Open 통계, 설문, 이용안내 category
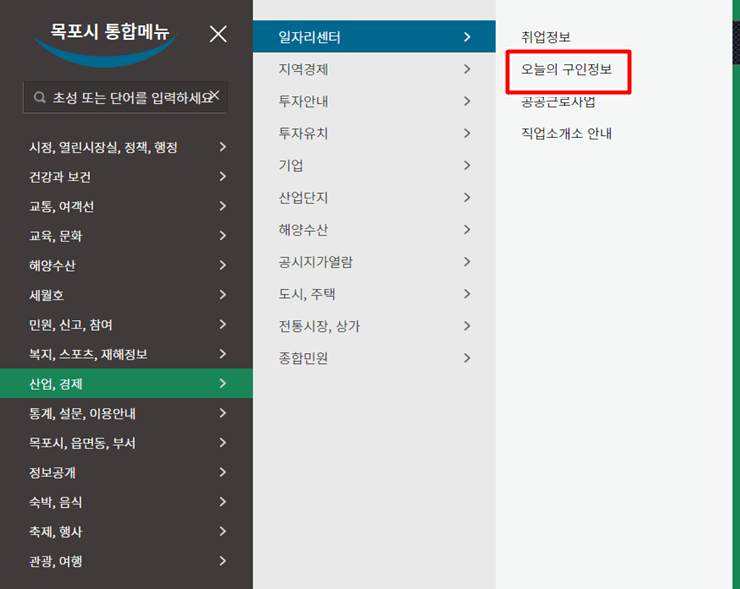This screenshot has height=589, width=740. point(126,413)
